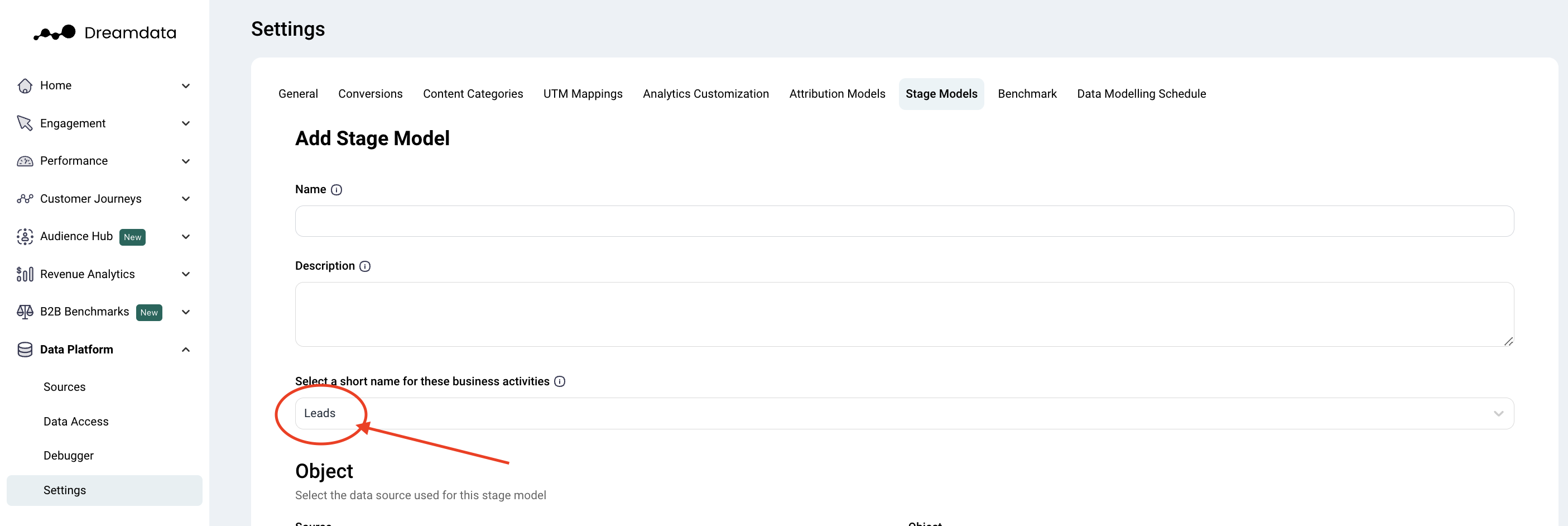Image resolution: width=1568 pixels, height=526 pixels.
Task: Click the Customer Journeys path icon
Action: (x=25, y=199)
